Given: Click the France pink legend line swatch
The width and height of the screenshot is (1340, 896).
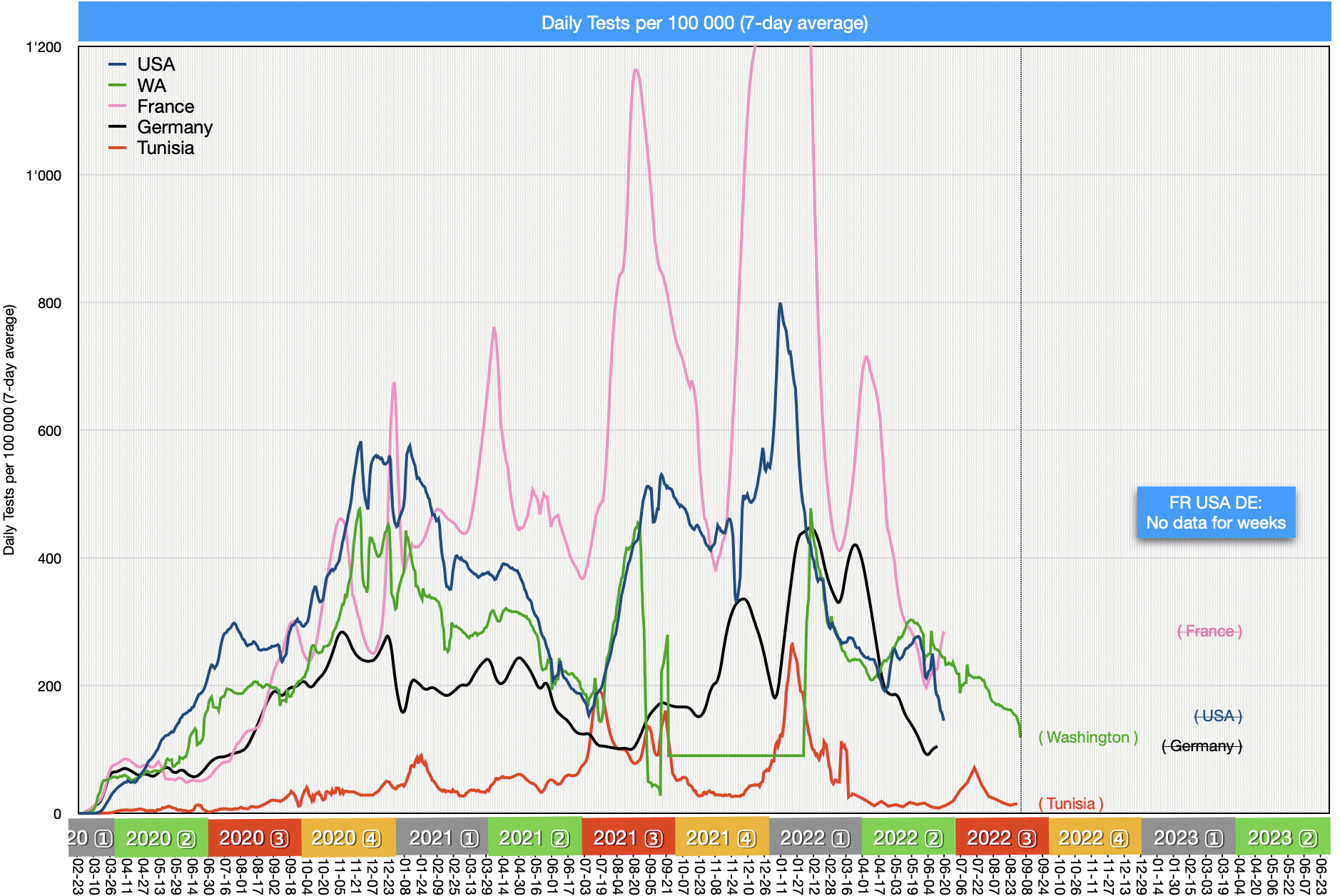Looking at the screenshot, I should [x=118, y=106].
